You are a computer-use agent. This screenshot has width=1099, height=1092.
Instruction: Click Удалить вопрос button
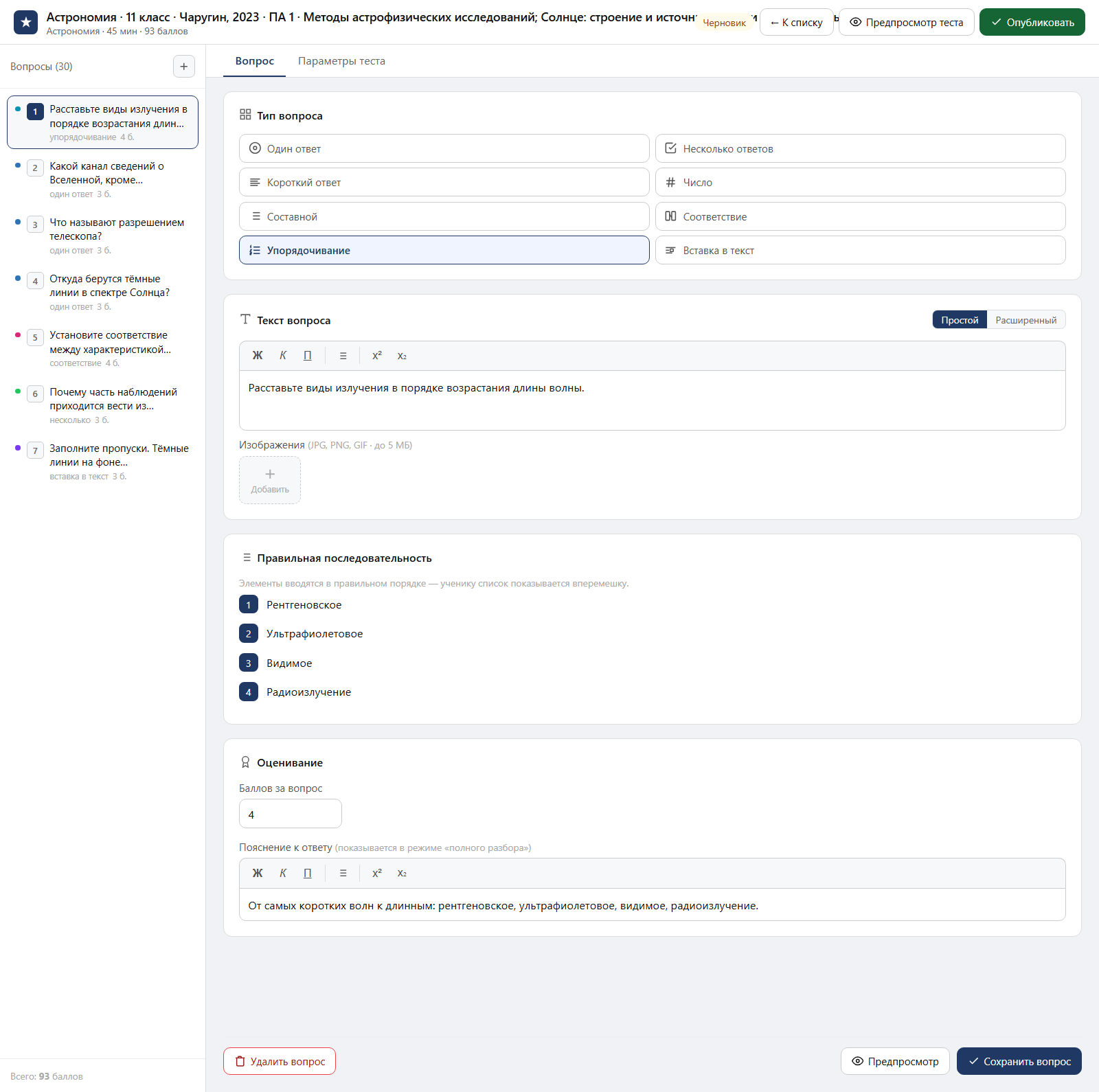[x=280, y=1061]
